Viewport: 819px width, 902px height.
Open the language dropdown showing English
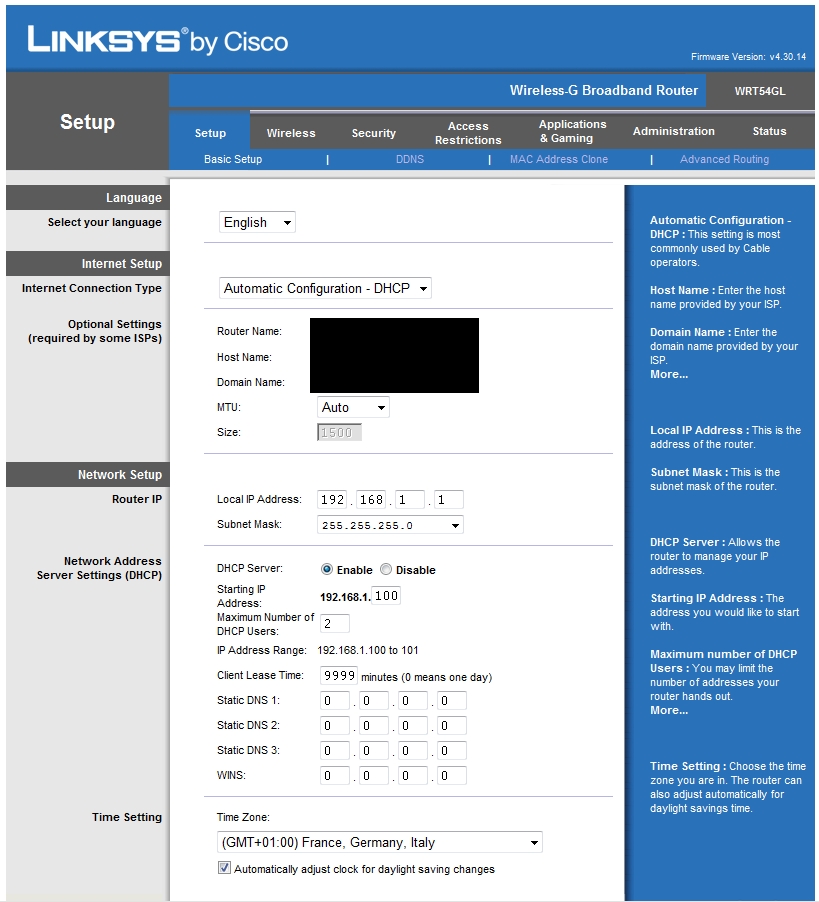coord(257,223)
